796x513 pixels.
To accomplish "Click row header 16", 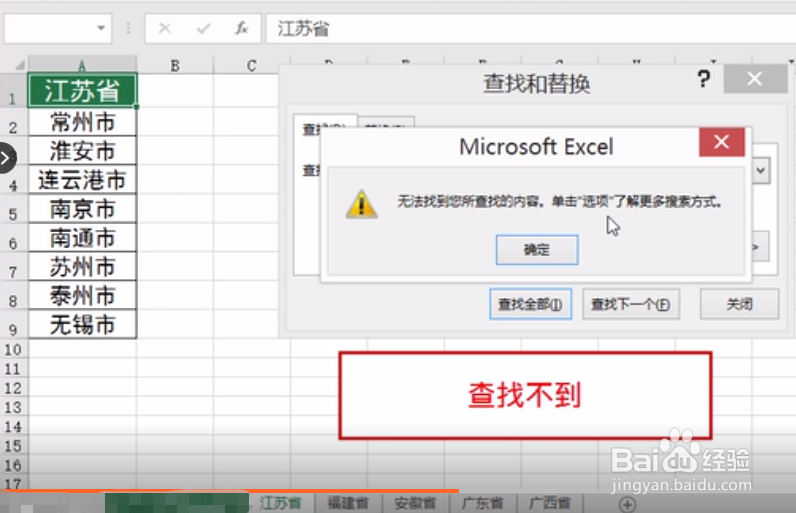I will (13, 465).
